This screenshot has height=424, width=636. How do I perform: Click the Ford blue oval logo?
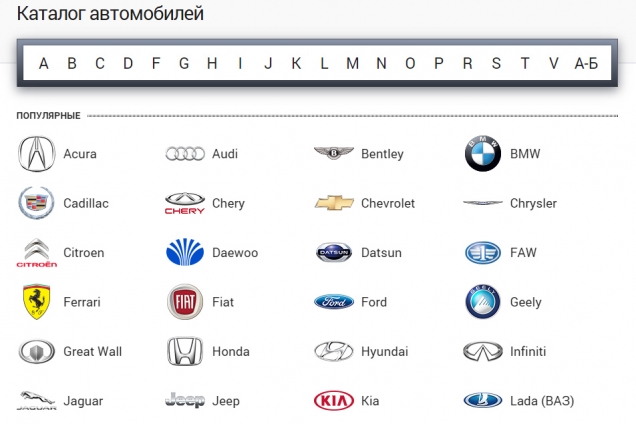(334, 302)
